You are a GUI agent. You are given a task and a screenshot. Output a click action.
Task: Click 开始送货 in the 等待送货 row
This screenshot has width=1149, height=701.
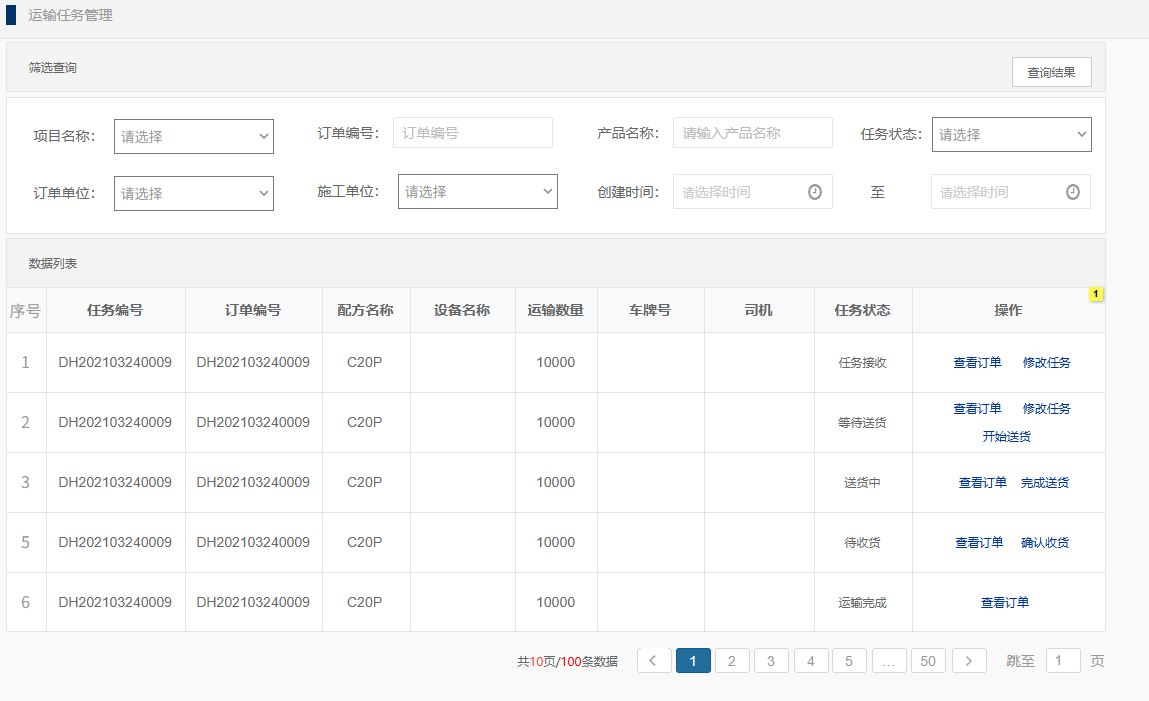1006,437
